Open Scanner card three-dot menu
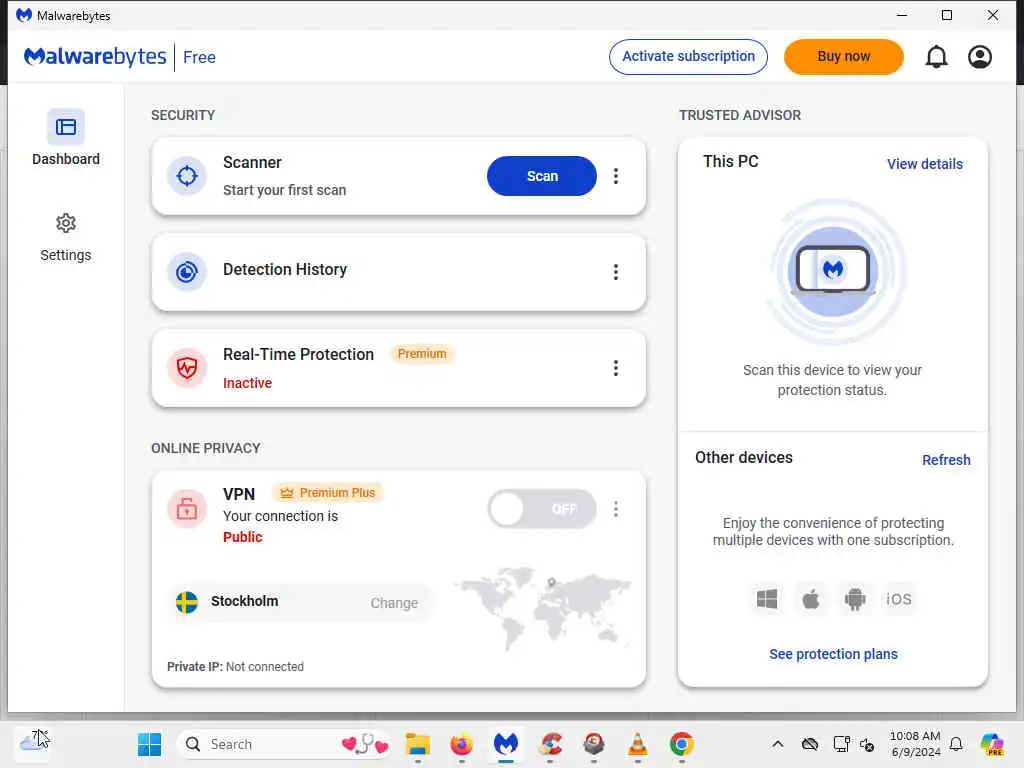The image size is (1024, 768). [615, 176]
